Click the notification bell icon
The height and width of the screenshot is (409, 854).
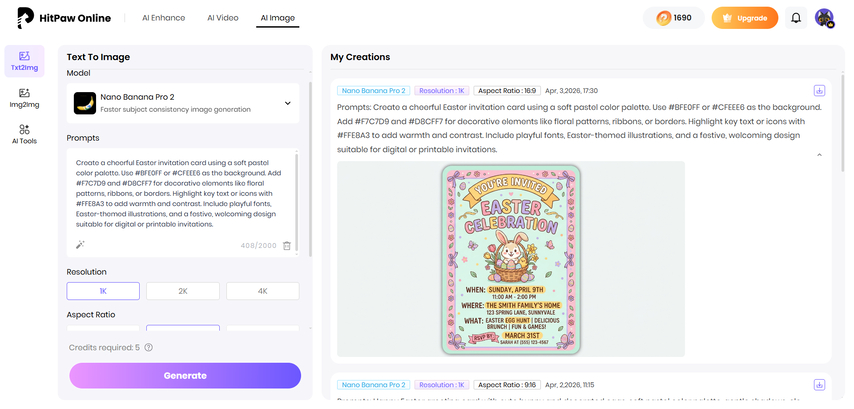click(x=796, y=18)
